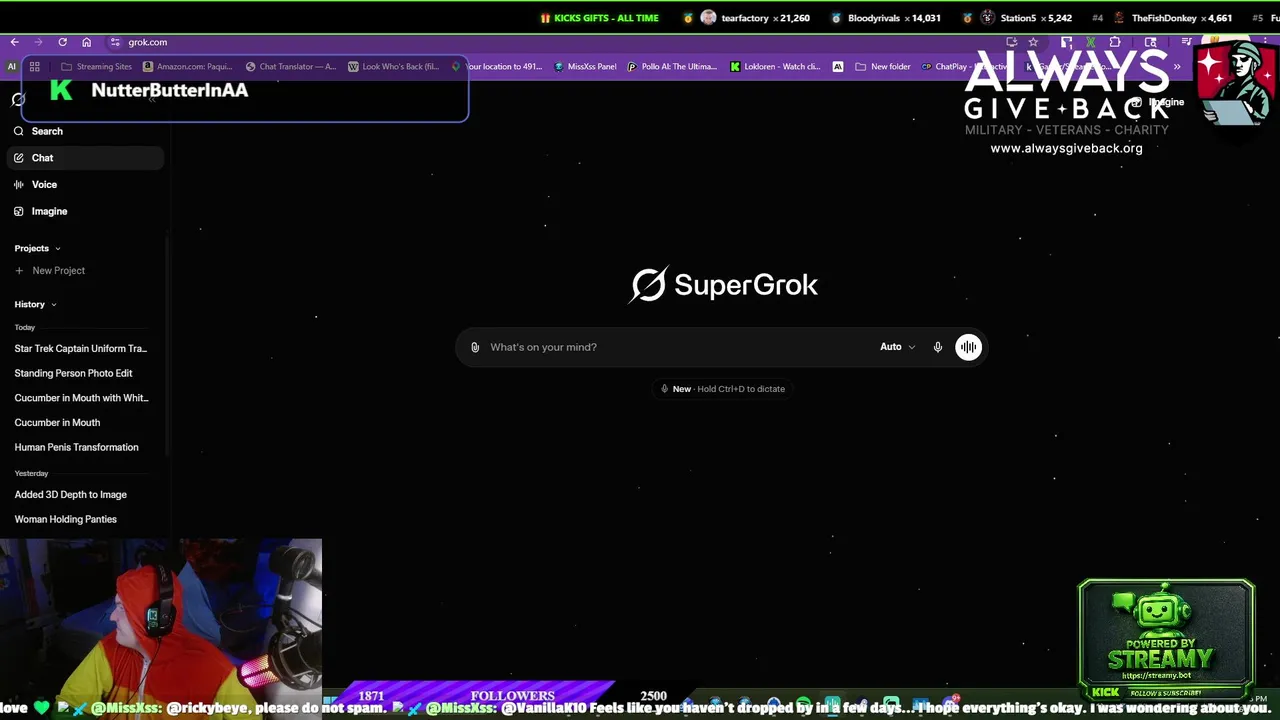Collapse the Projects section
Image resolution: width=1280 pixels, height=720 pixels.
[38, 248]
